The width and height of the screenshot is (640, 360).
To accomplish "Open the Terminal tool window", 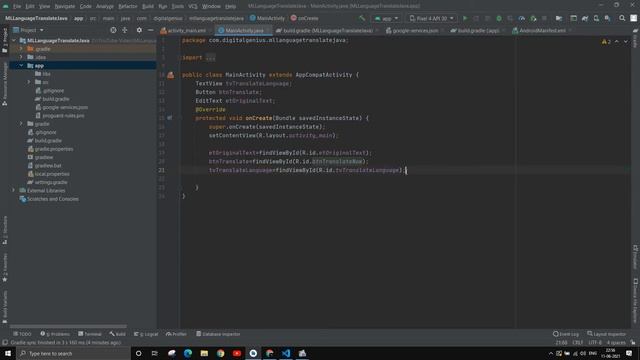I will (x=89, y=334).
